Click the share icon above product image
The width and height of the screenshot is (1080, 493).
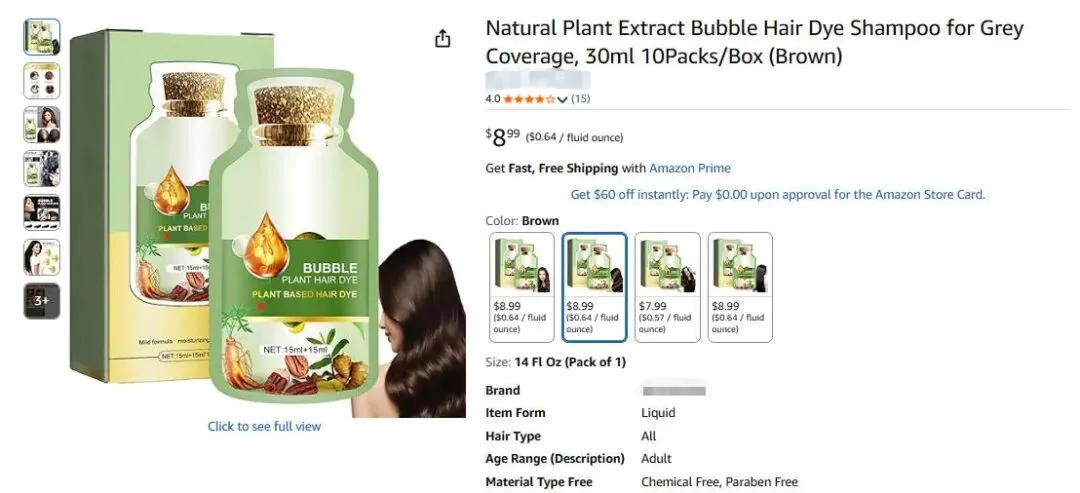(443, 39)
